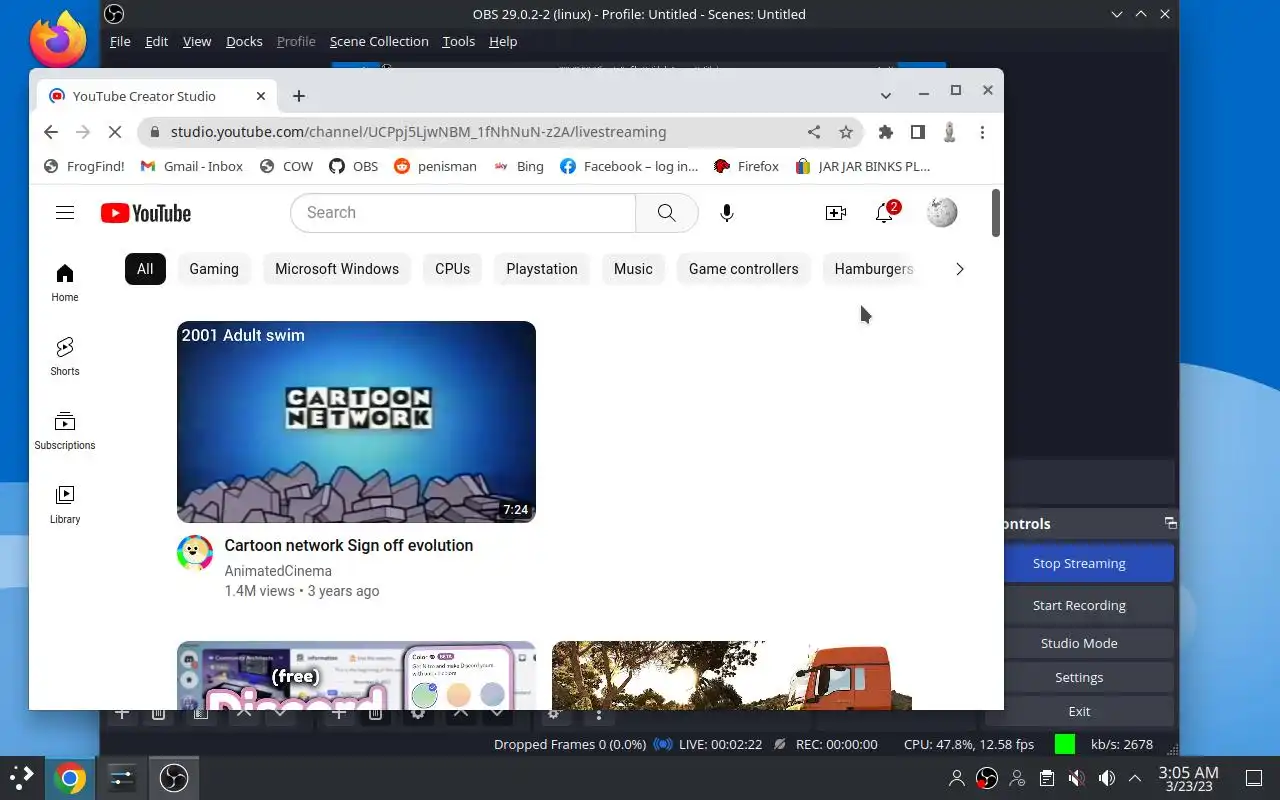Click the YouTube search input field
This screenshot has height=800, width=1280.
[x=463, y=212]
